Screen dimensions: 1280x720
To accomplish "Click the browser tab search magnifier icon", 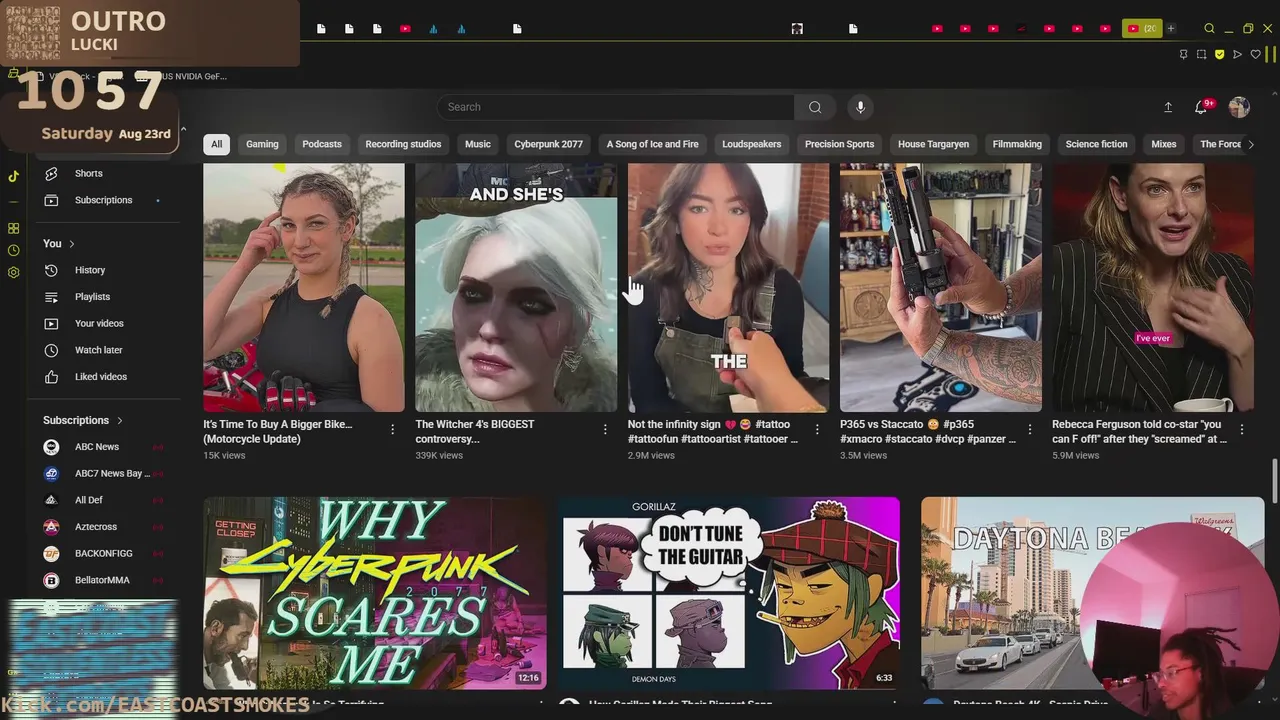I will (x=1209, y=29).
